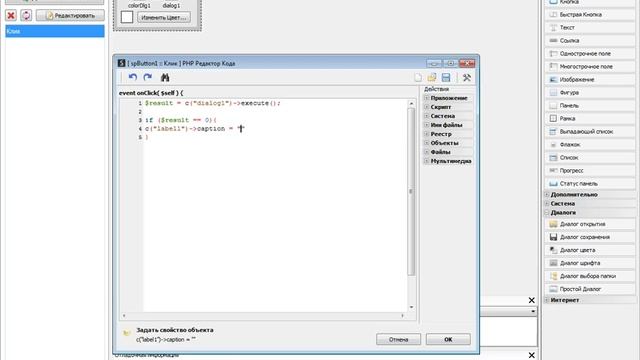Pick the Панель component
The image size is (640, 360).
[x=589, y=106]
